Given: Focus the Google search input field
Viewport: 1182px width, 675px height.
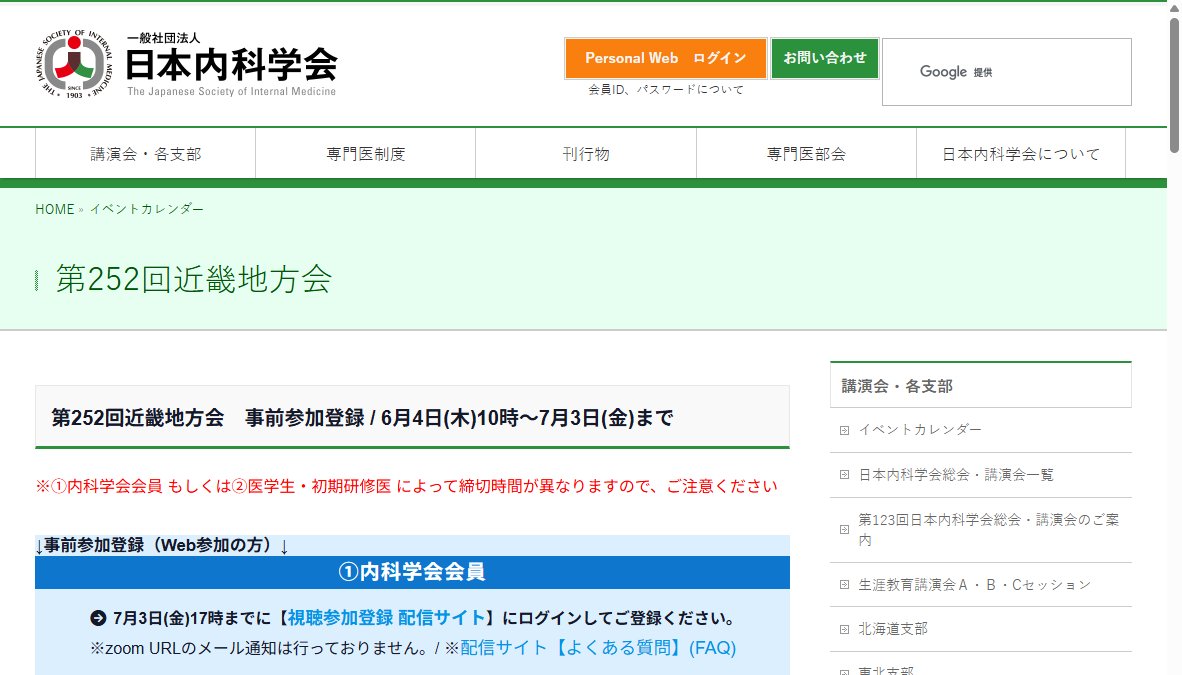Looking at the screenshot, I should (1006, 72).
